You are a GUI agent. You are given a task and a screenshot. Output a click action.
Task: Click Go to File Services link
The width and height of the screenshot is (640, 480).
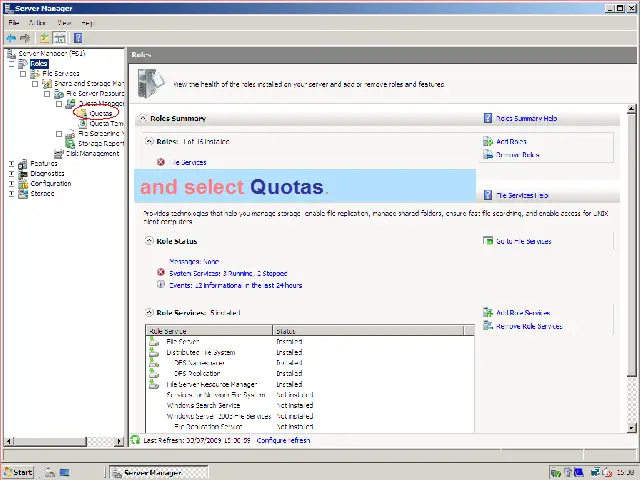(524, 241)
